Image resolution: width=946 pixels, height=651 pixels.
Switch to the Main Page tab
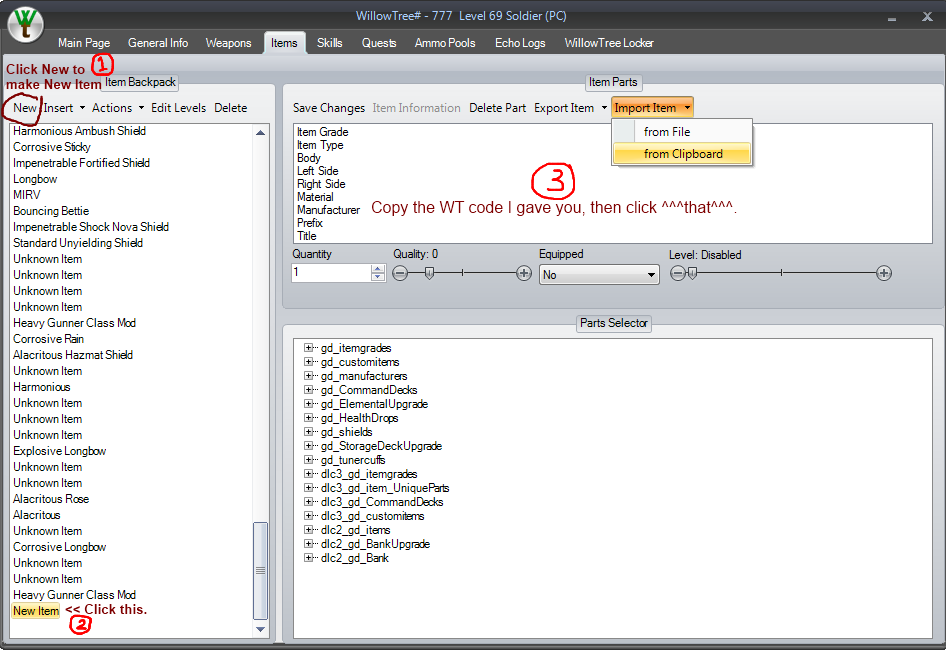pos(84,43)
